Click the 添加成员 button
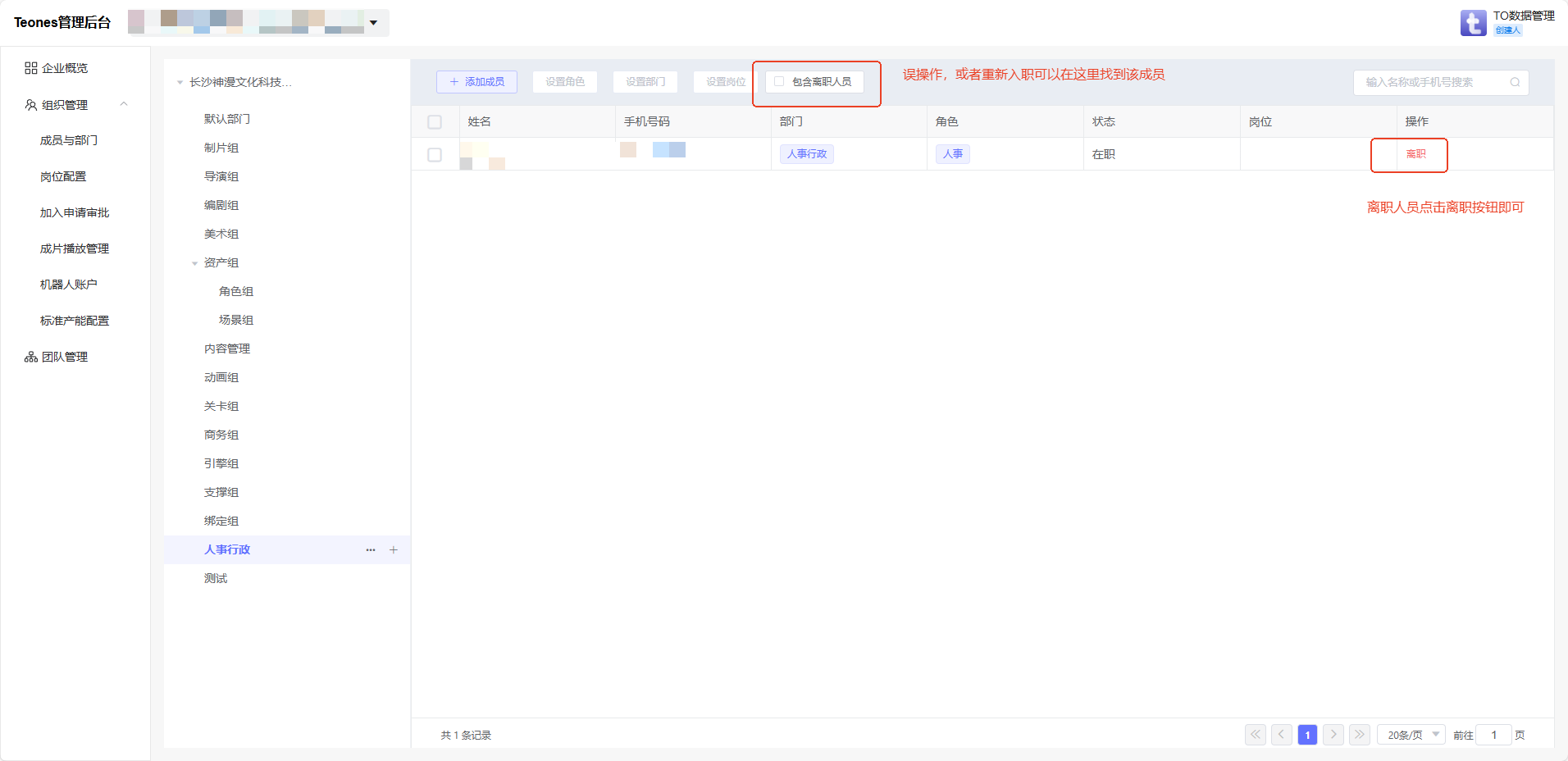Image resolution: width=1568 pixels, height=761 pixels. pyautogui.click(x=476, y=82)
